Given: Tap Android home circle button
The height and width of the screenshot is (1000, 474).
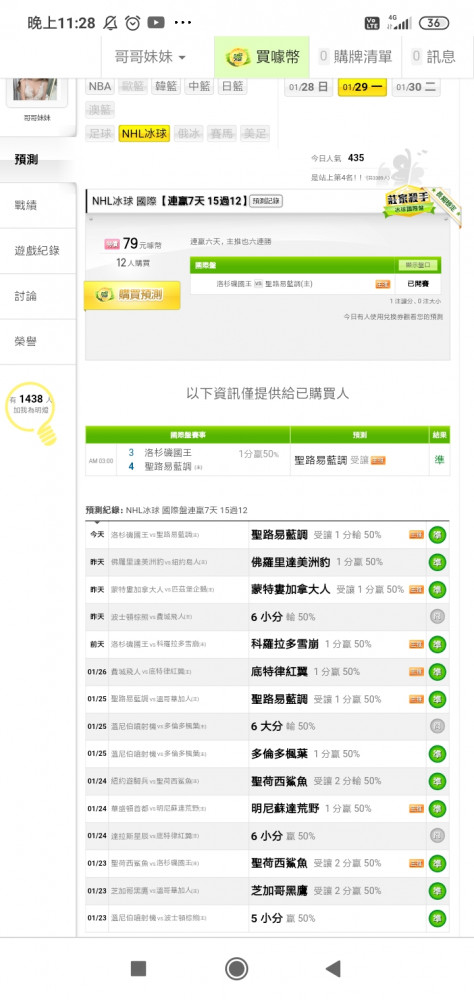Looking at the screenshot, I should tap(237, 969).
